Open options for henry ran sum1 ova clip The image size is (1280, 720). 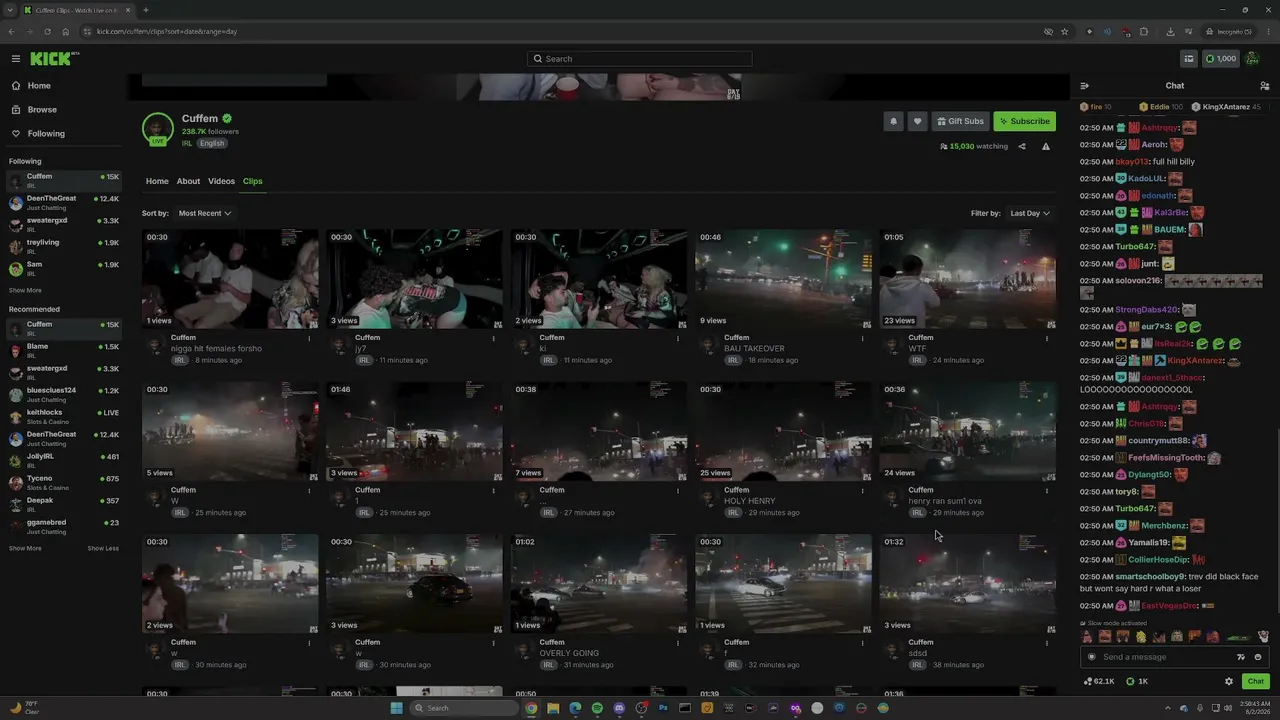coord(1047,490)
